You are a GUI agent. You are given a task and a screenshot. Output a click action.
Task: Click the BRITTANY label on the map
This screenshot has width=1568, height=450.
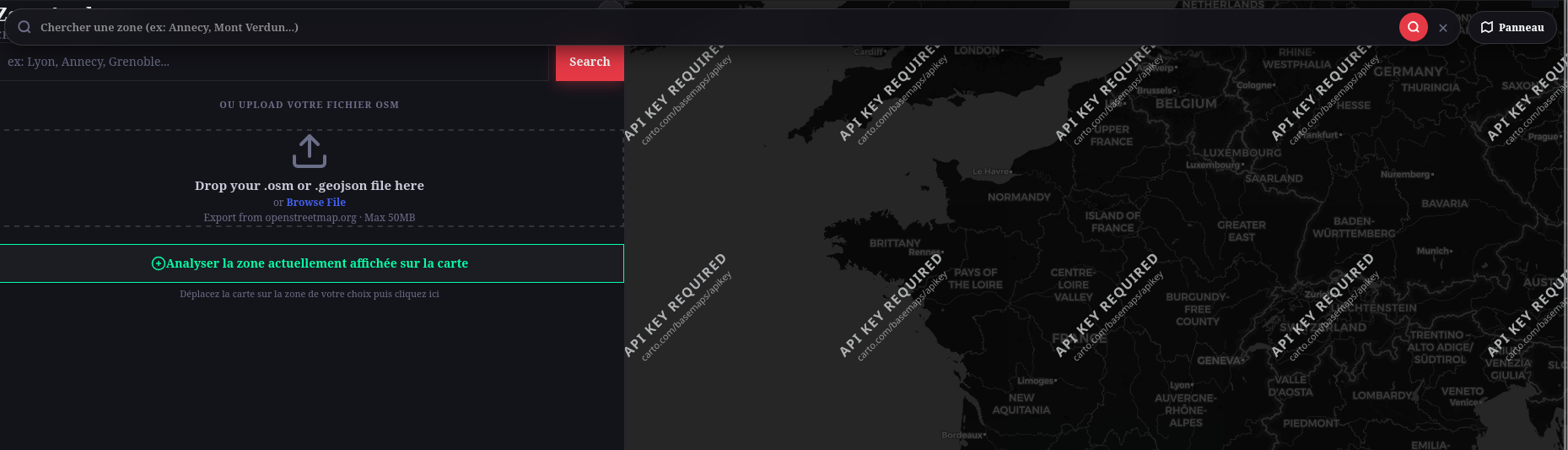point(895,243)
